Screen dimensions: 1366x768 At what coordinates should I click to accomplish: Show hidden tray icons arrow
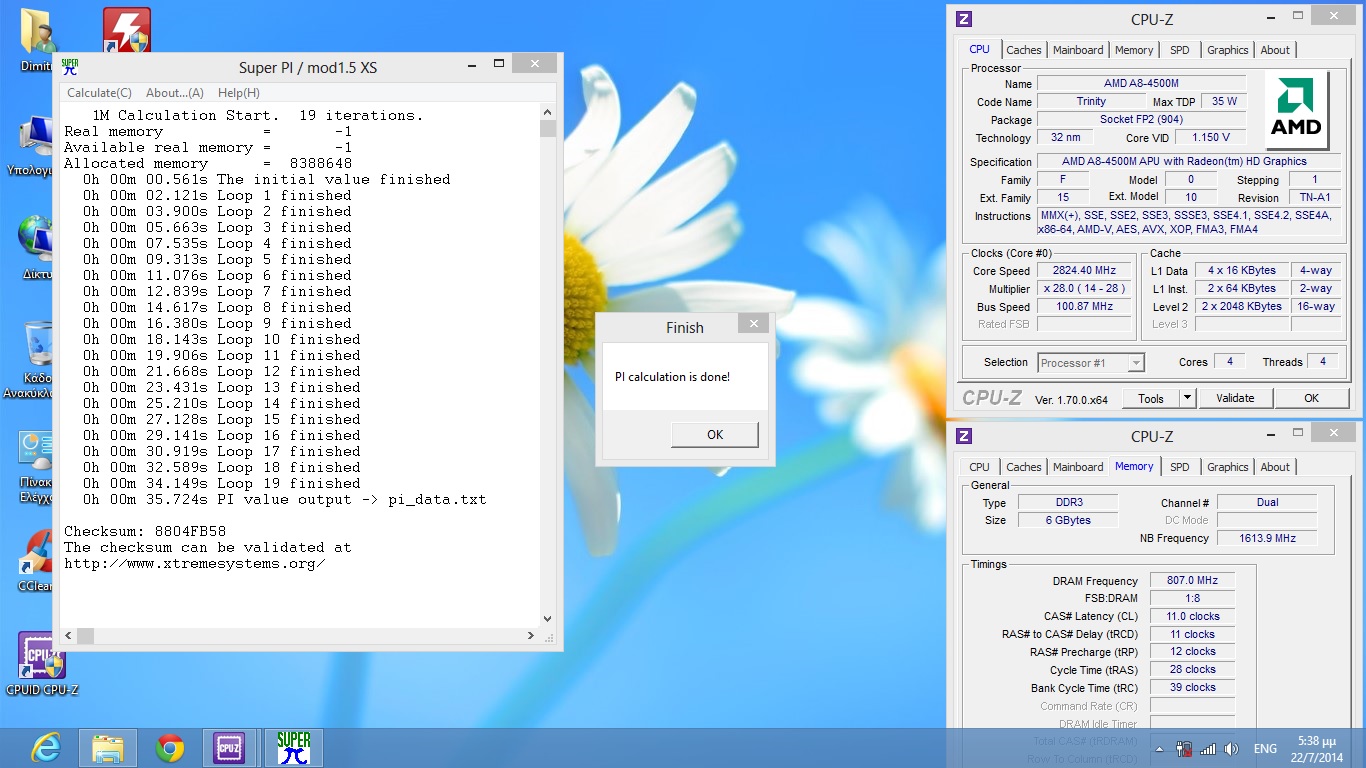(1160, 749)
